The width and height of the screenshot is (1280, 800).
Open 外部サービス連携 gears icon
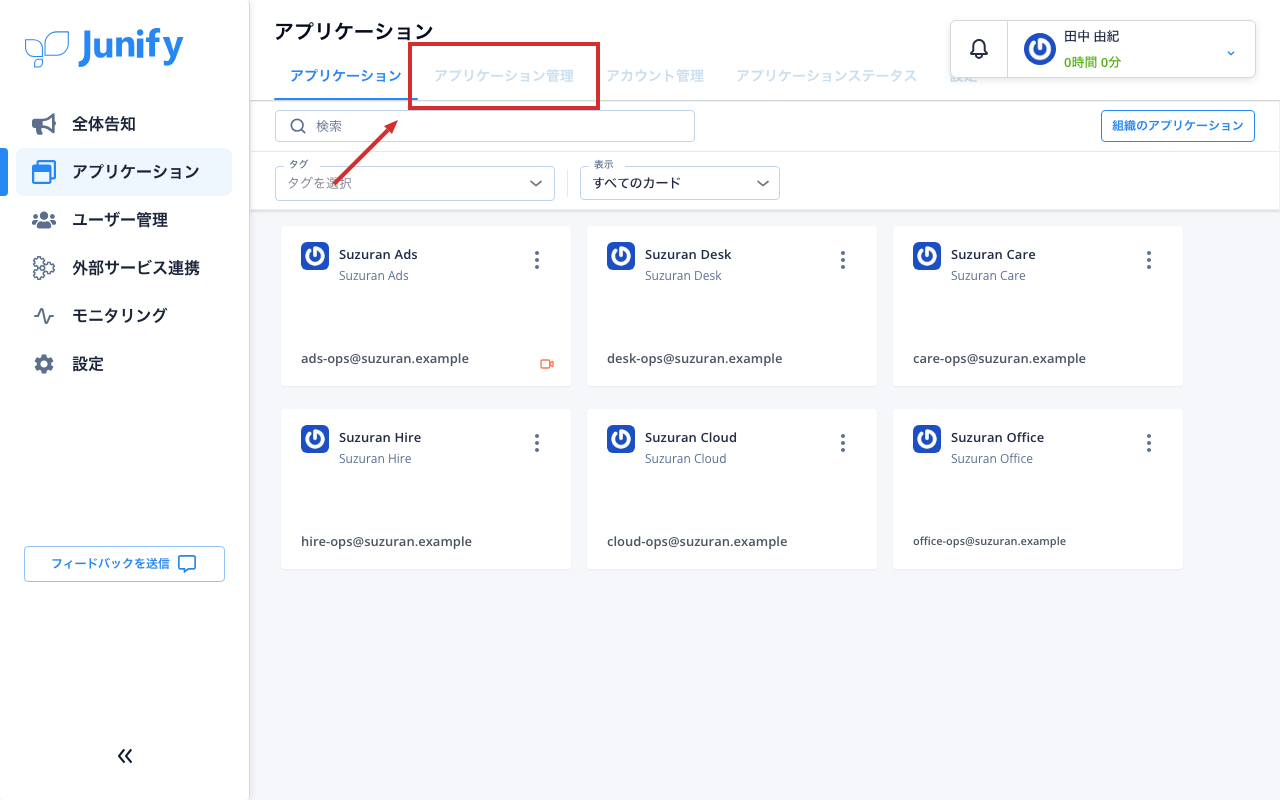coord(43,268)
